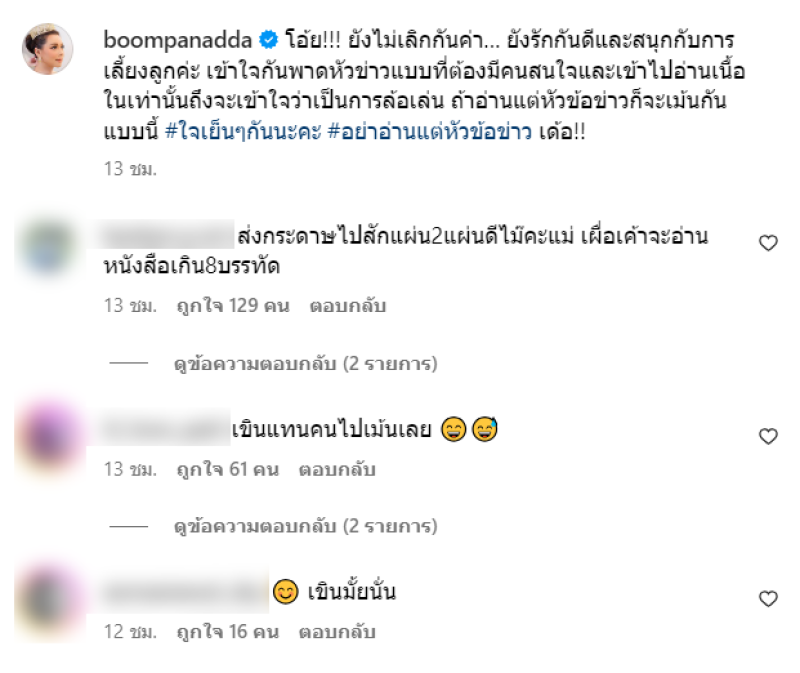The width and height of the screenshot is (800, 673).
Task: Like the third comment, posted 12 ชม. ago
Action: click(768, 599)
